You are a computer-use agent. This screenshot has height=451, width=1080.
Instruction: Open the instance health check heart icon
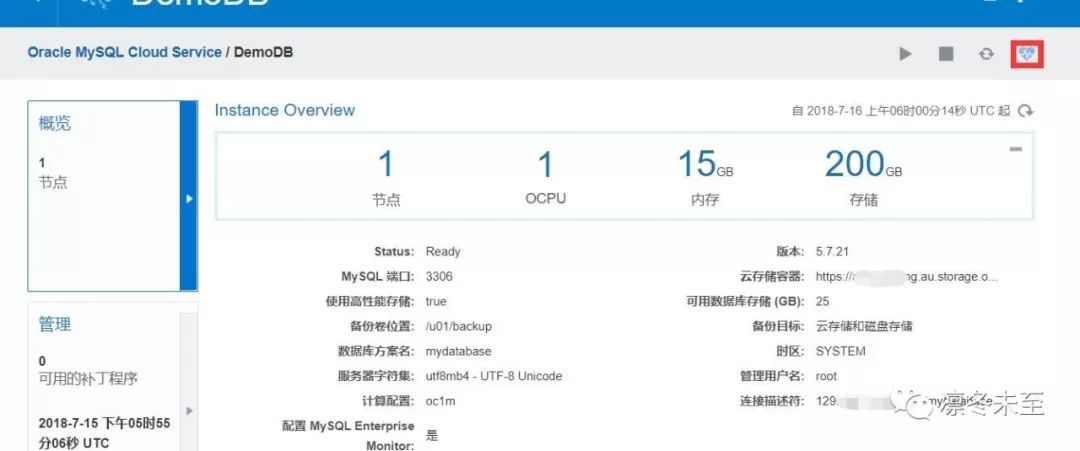click(1027, 54)
